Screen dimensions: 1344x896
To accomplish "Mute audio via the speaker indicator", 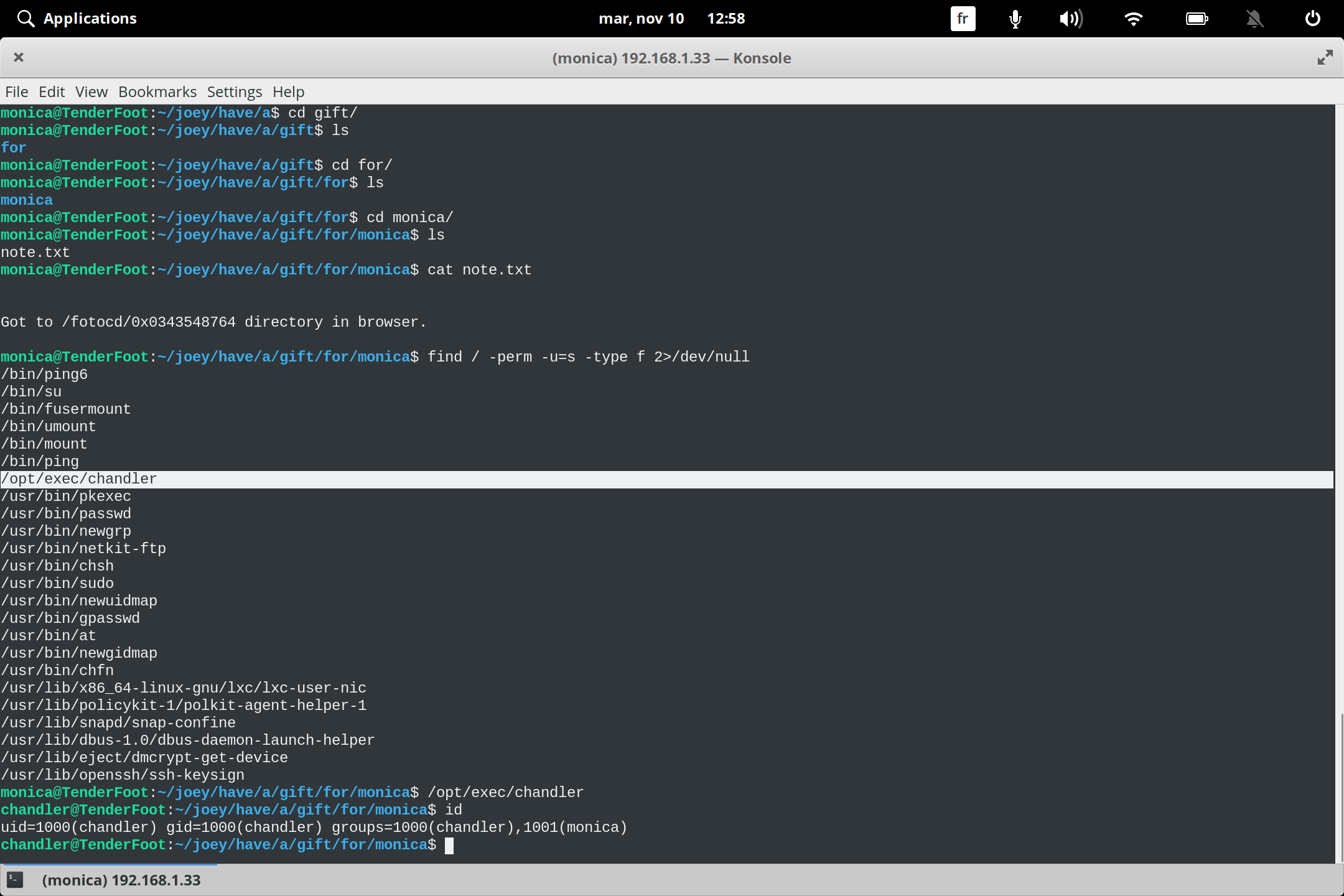I will click(x=1071, y=19).
